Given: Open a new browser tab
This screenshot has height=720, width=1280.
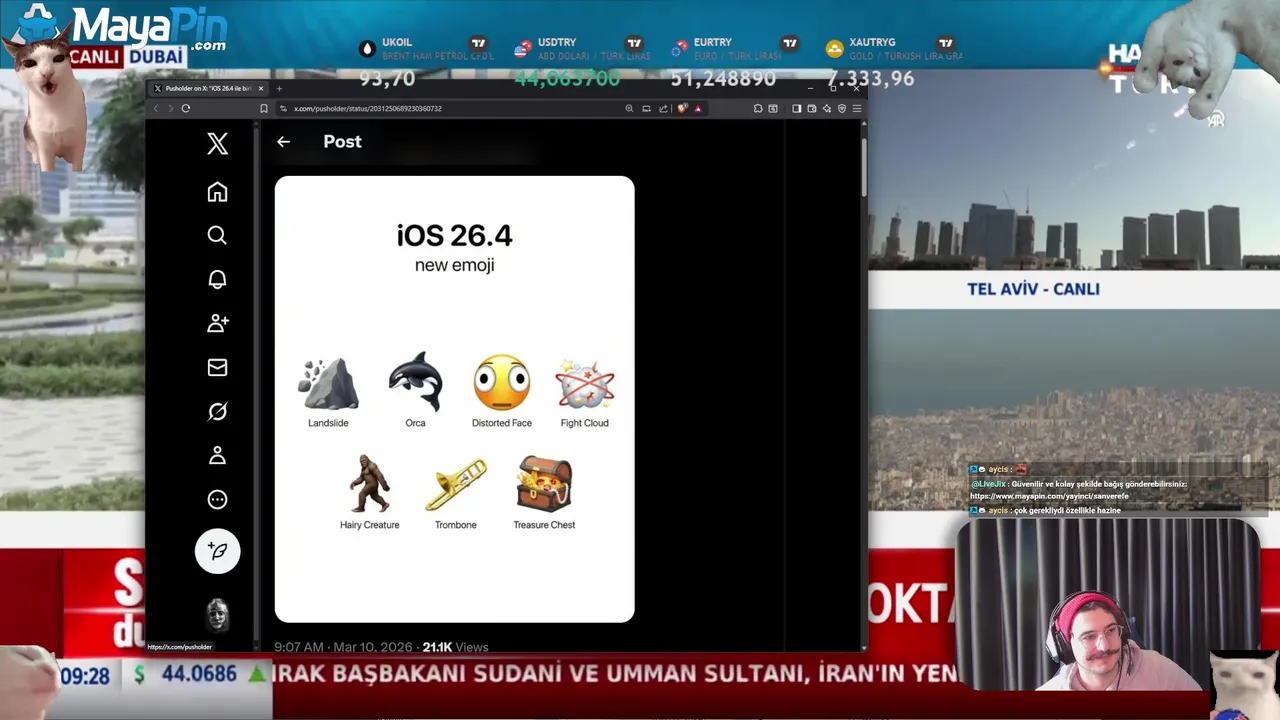Looking at the screenshot, I should [279, 88].
